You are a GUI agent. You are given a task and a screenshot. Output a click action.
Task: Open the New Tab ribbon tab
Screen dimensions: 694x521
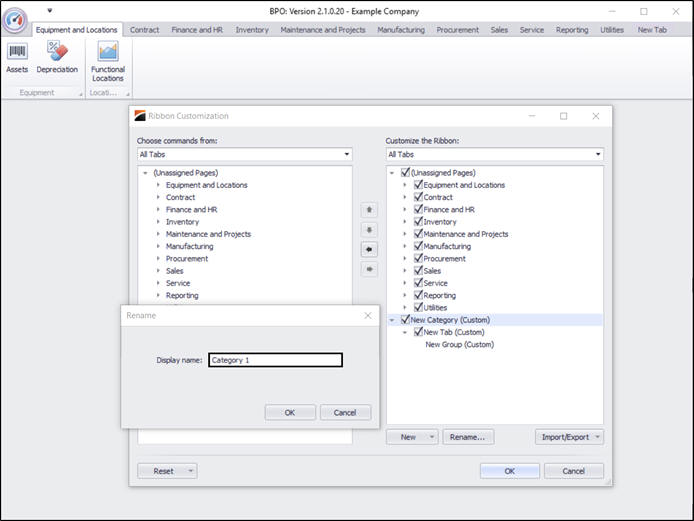[x=652, y=30]
